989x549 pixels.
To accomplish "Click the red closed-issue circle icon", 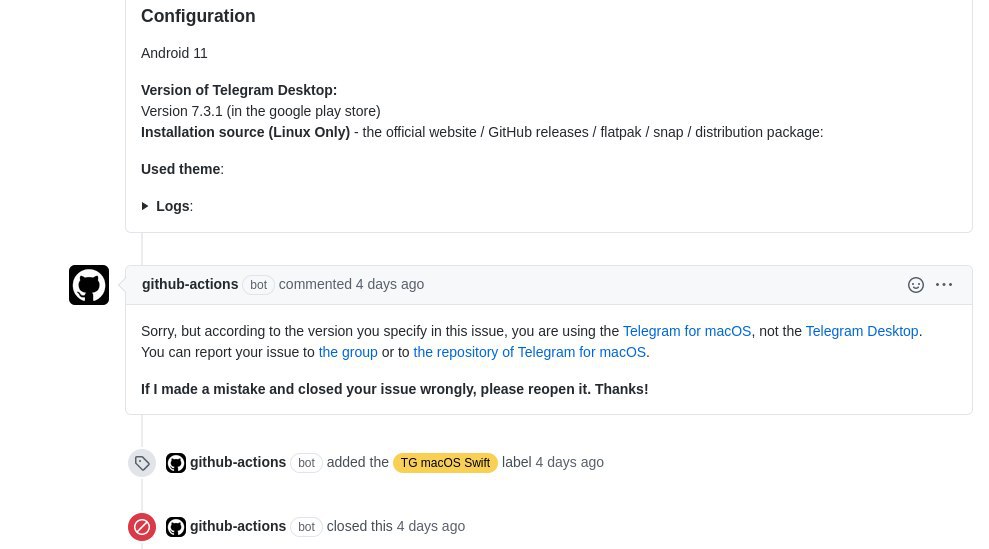I will [x=142, y=526].
